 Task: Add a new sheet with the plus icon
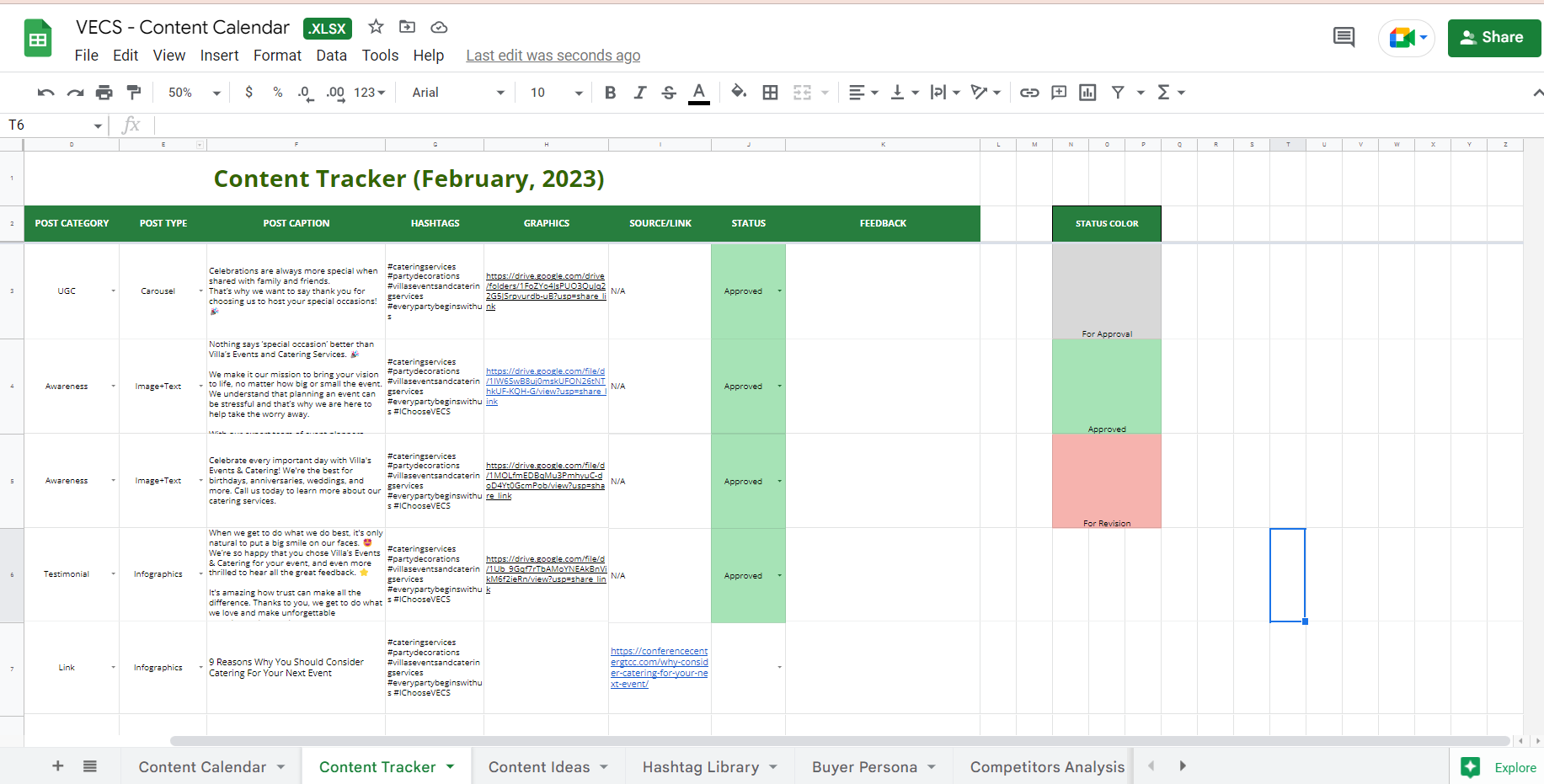[57, 765]
